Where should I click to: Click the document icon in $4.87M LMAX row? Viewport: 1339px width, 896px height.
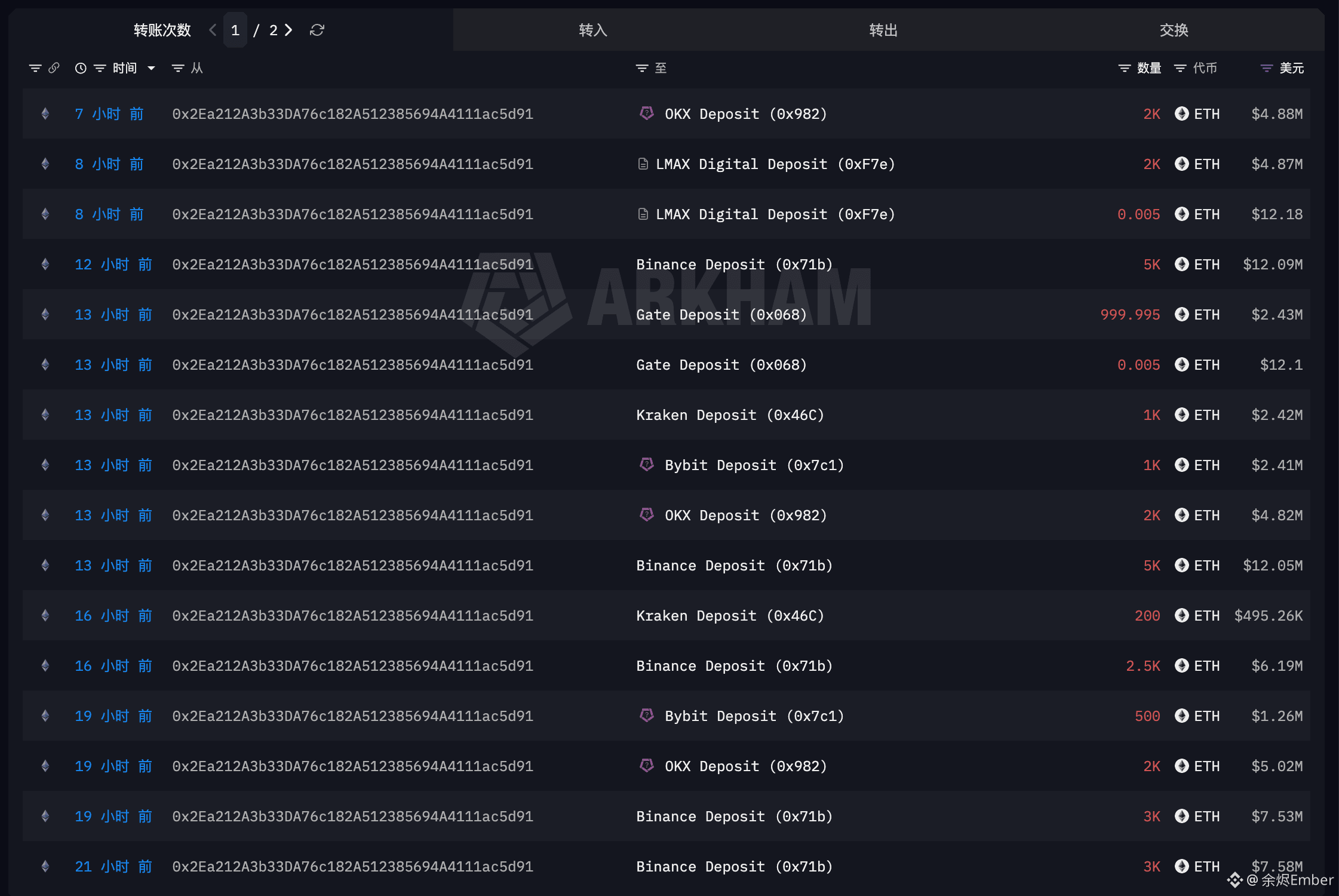pos(643,164)
